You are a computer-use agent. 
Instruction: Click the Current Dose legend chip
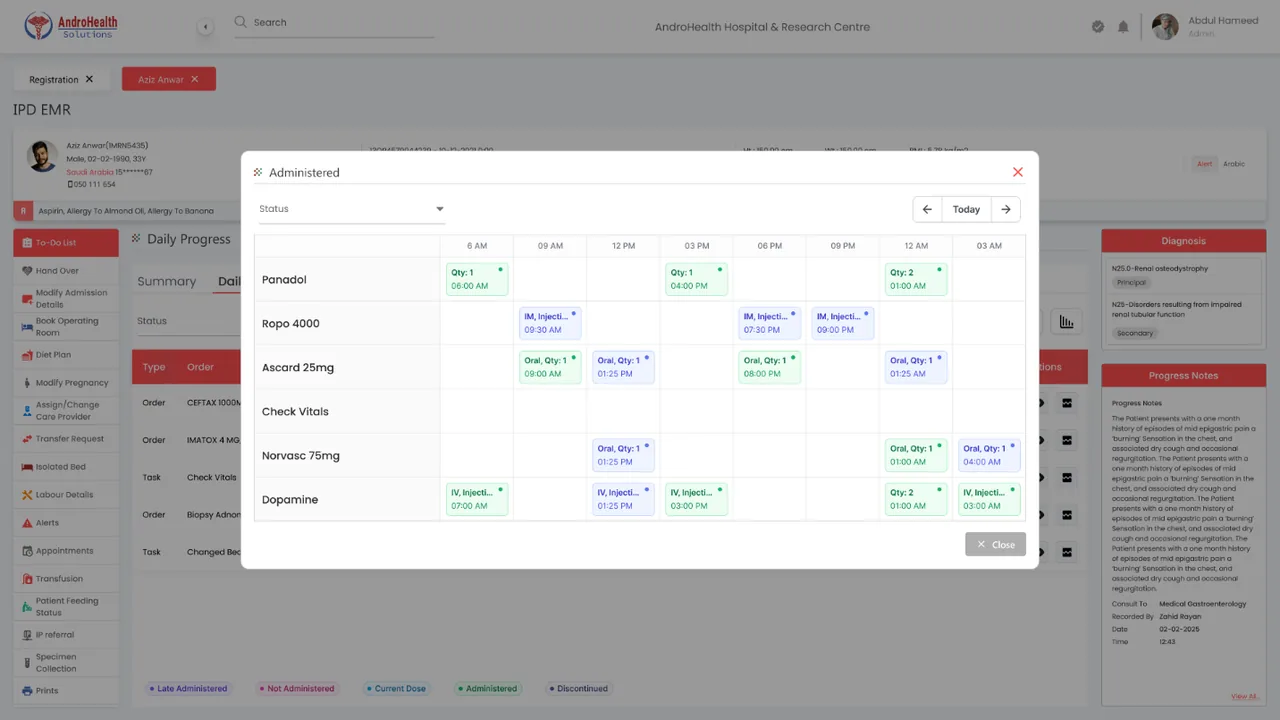[396, 688]
